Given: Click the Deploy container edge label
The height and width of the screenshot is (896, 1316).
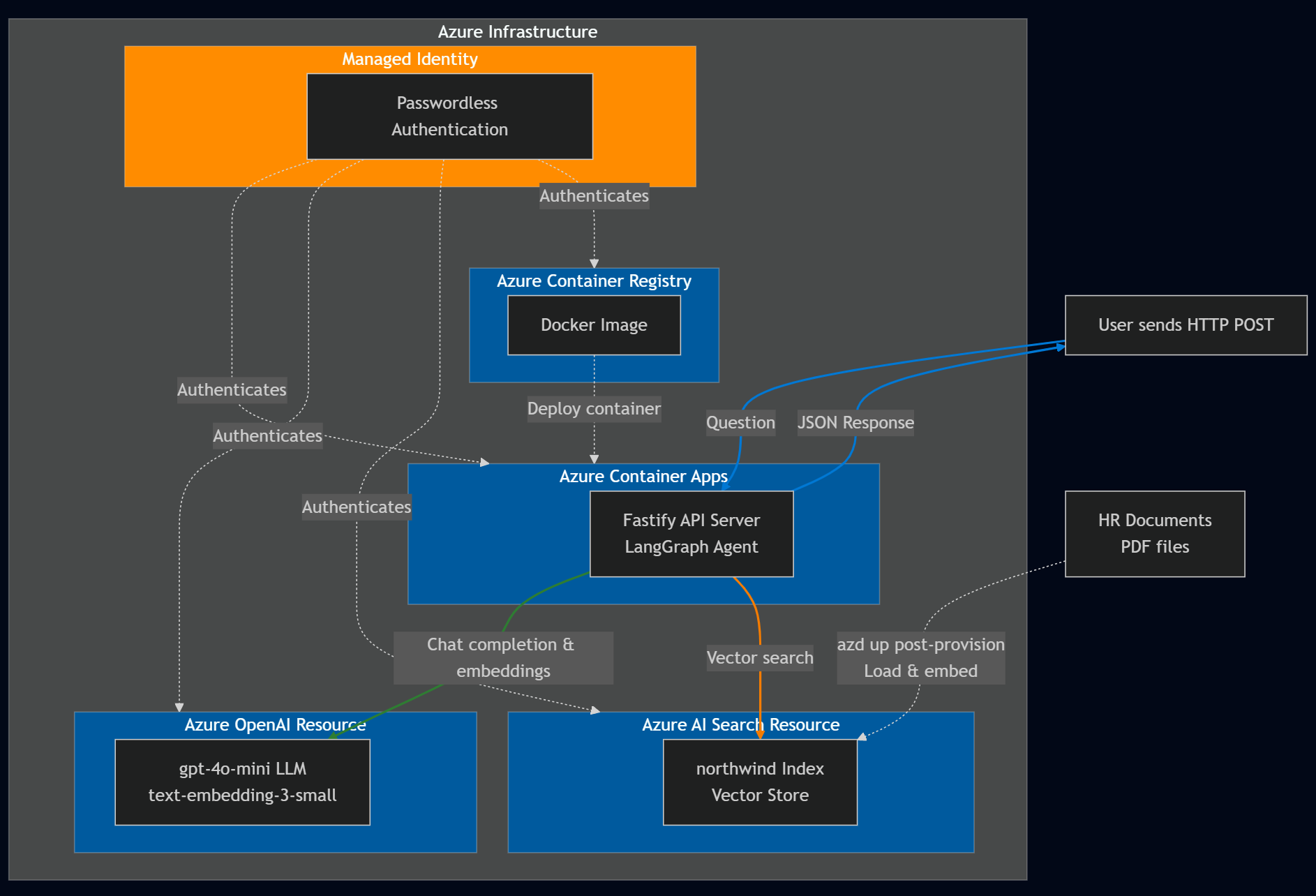Looking at the screenshot, I should (594, 409).
